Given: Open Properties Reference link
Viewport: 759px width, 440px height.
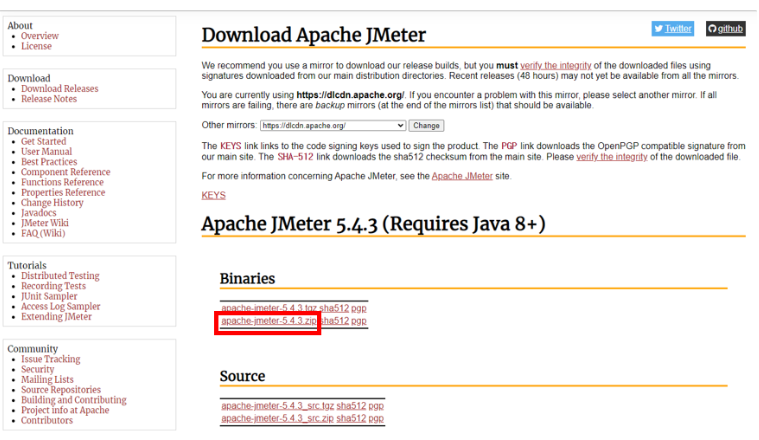Looking at the screenshot, I should (63, 192).
